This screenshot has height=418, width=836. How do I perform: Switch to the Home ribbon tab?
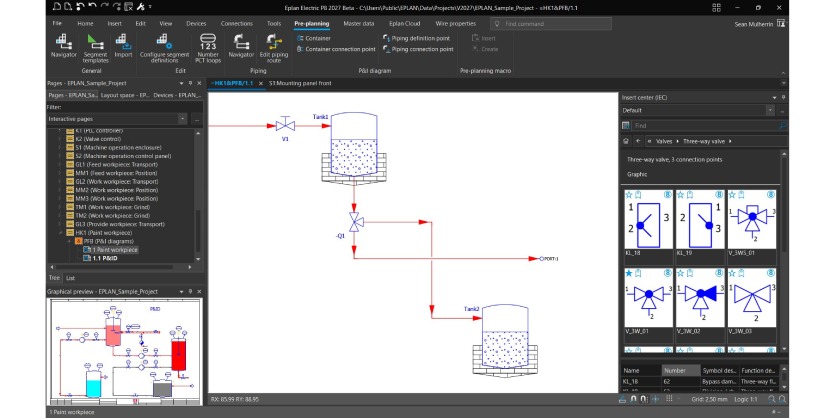85,23
